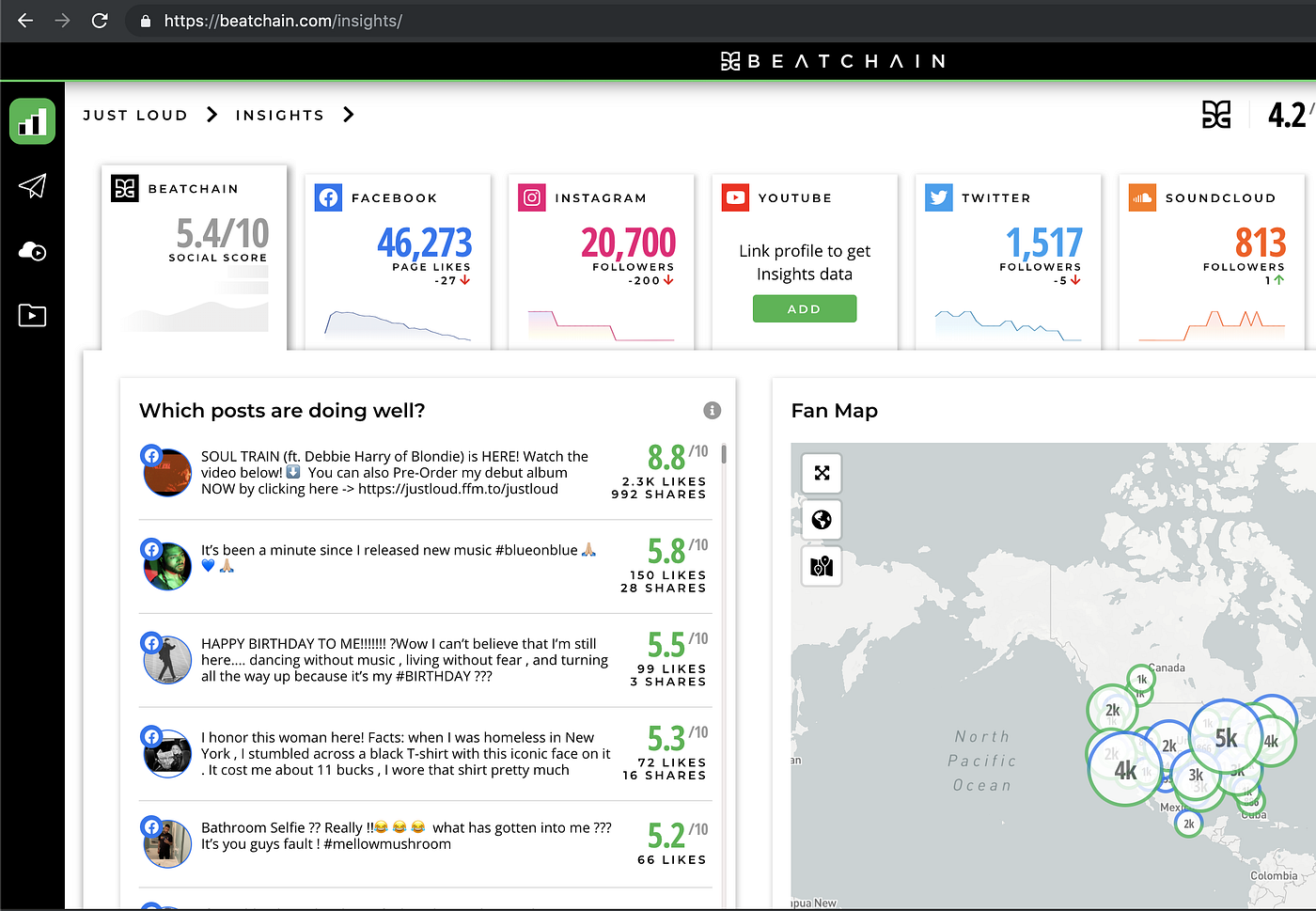Reload the browser page

coord(100,21)
